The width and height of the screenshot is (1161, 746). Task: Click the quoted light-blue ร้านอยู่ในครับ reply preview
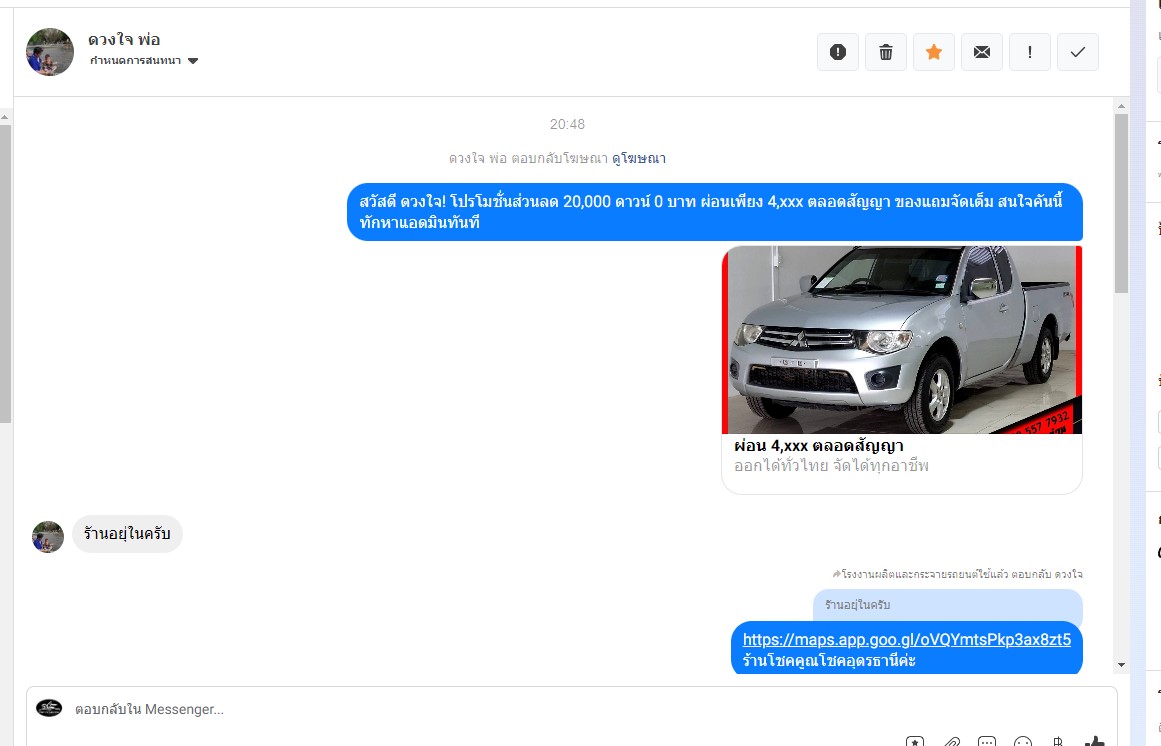948,605
